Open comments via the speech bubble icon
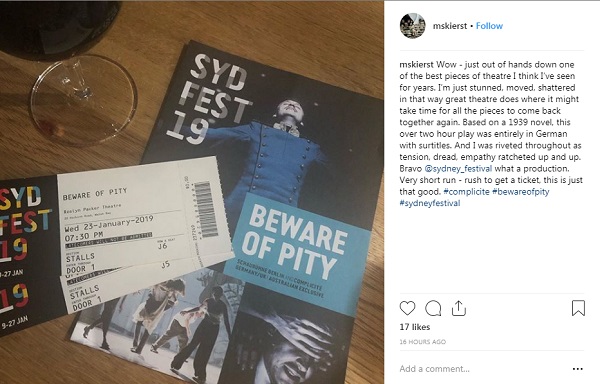The height and width of the screenshot is (384, 600). pos(433,308)
